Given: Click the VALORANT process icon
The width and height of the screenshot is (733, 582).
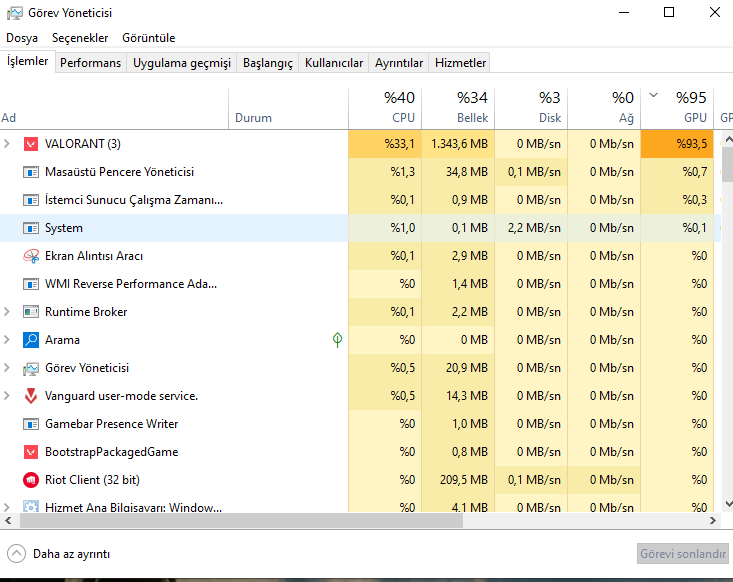Looking at the screenshot, I should click(x=31, y=144).
